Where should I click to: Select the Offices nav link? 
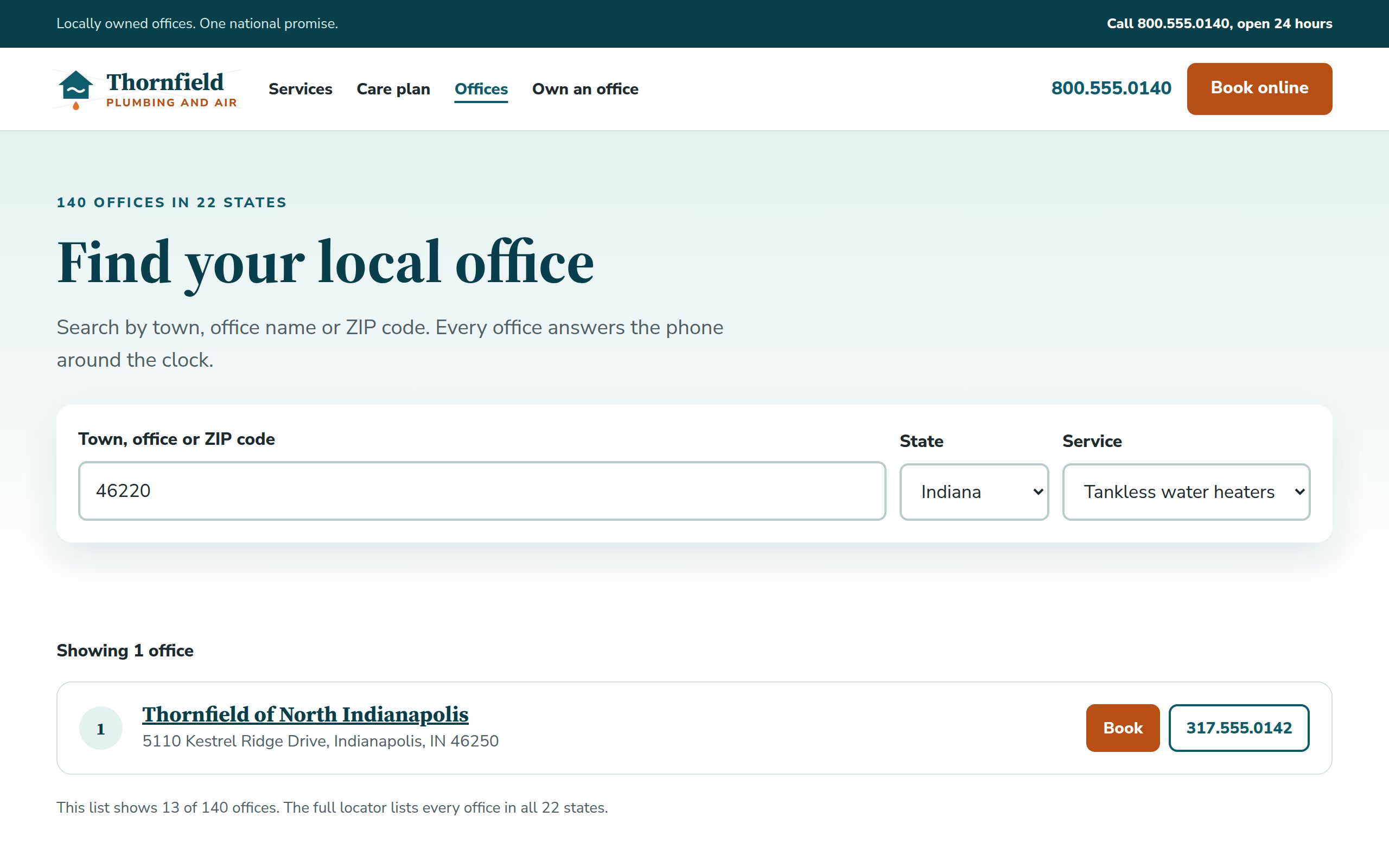pyautogui.click(x=481, y=89)
